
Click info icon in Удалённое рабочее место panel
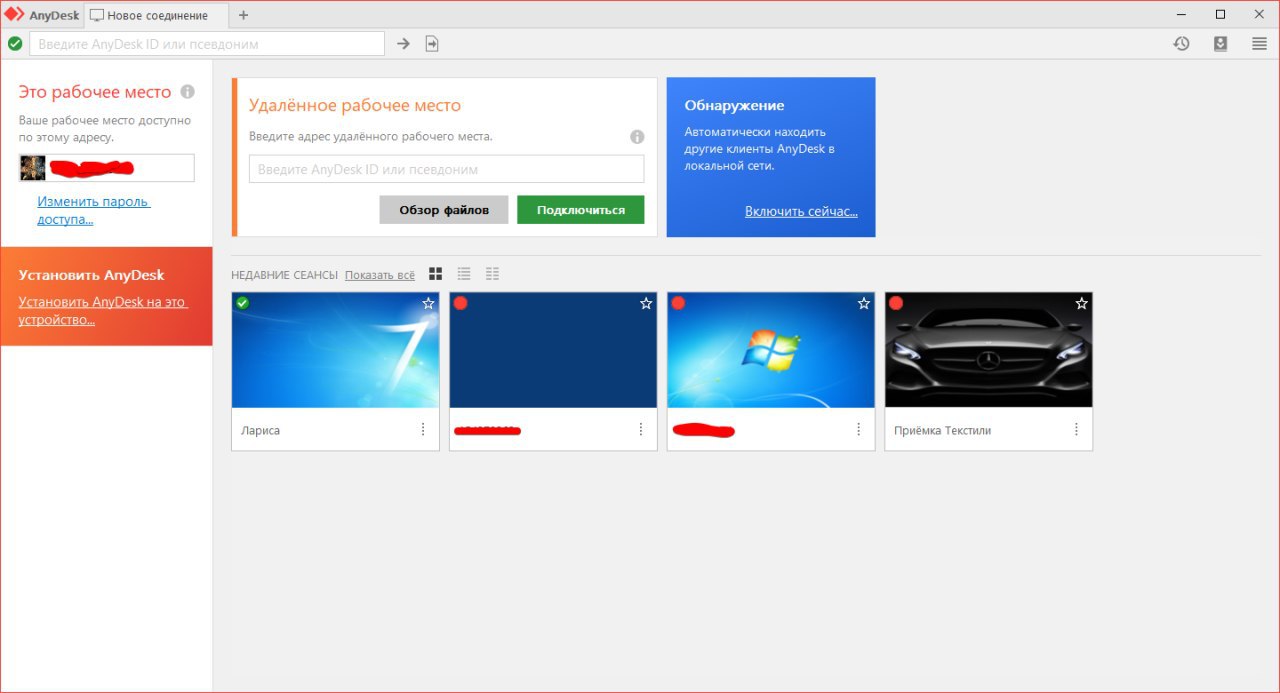point(637,137)
